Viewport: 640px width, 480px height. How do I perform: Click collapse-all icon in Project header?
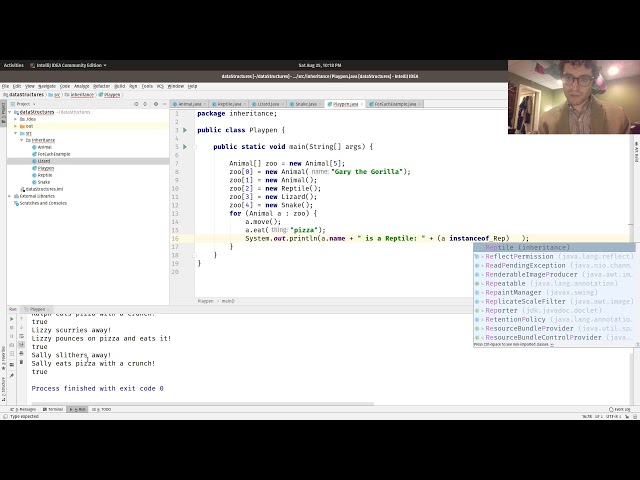pos(145,104)
